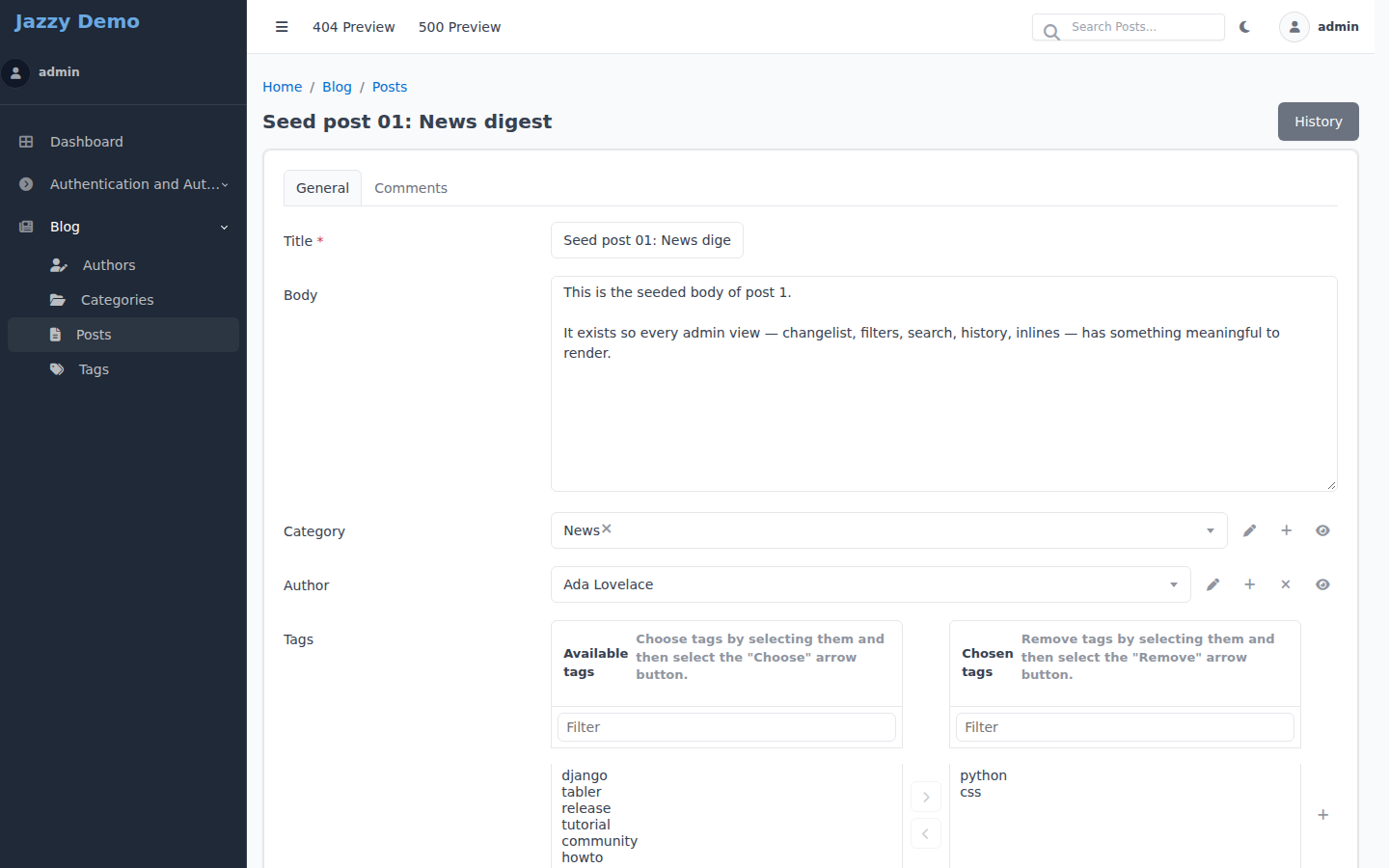The width and height of the screenshot is (1389, 868).
Task: Click the Remove arrow to remove tags
Action: 926,833
